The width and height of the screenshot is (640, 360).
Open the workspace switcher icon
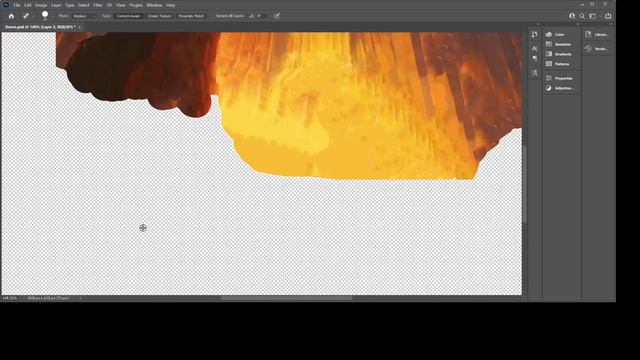click(x=593, y=16)
